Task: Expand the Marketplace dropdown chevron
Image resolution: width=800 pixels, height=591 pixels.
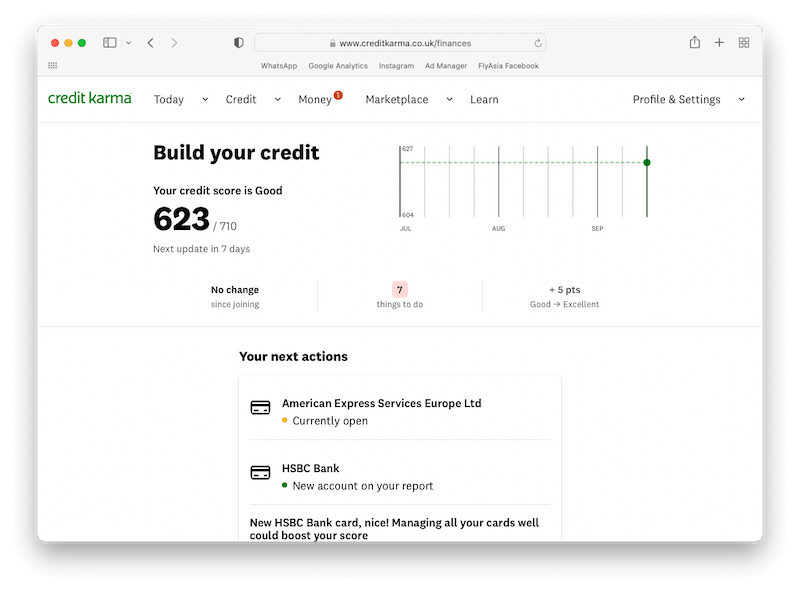Action: [449, 100]
